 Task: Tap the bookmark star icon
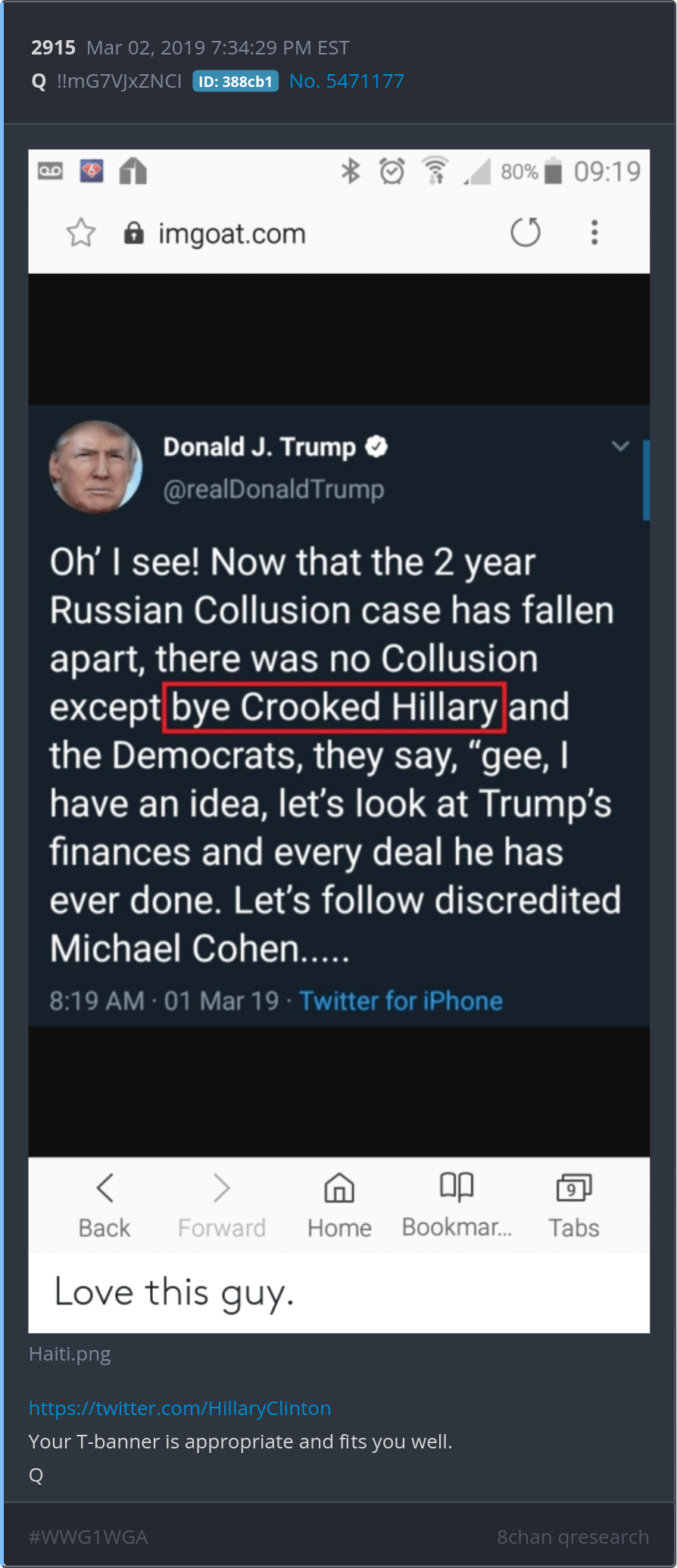pyautogui.click(x=81, y=233)
